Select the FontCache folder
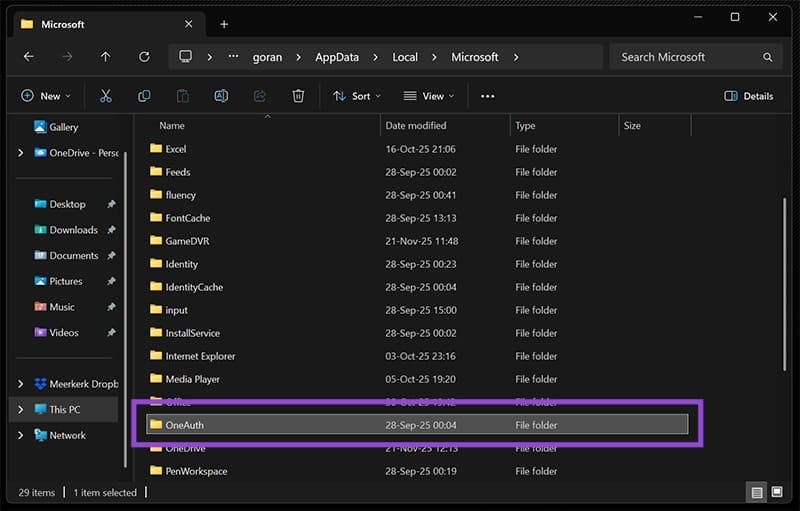The image size is (800, 511). pyautogui.click(x=417, y=218)
